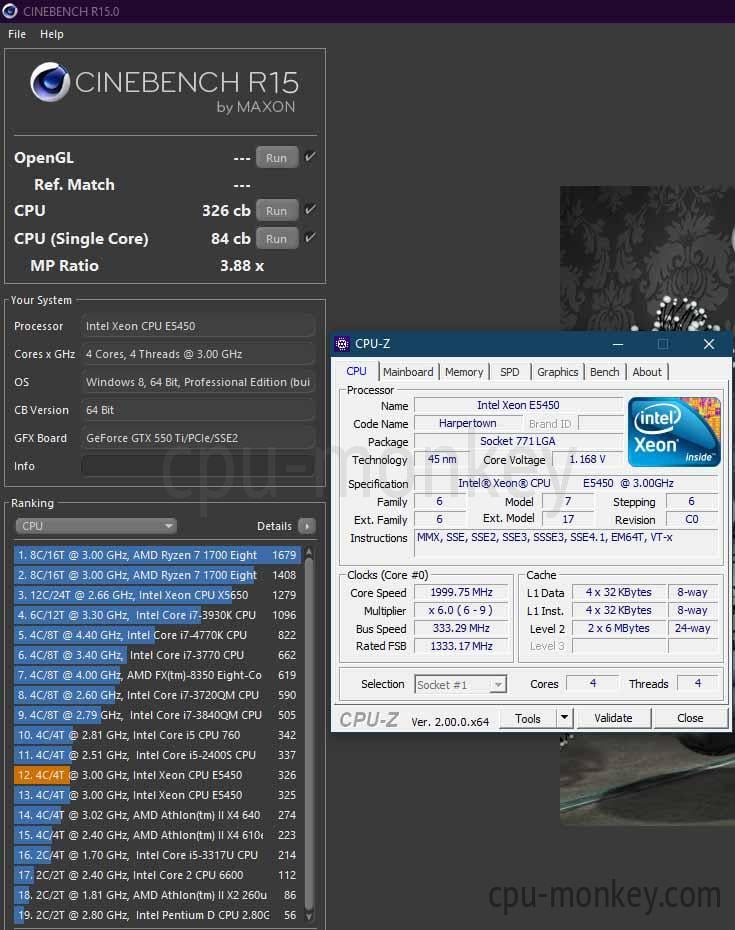Select ranking row Intel Core i7-3770 CPU
Screen dimensions: 735x930
157,655
